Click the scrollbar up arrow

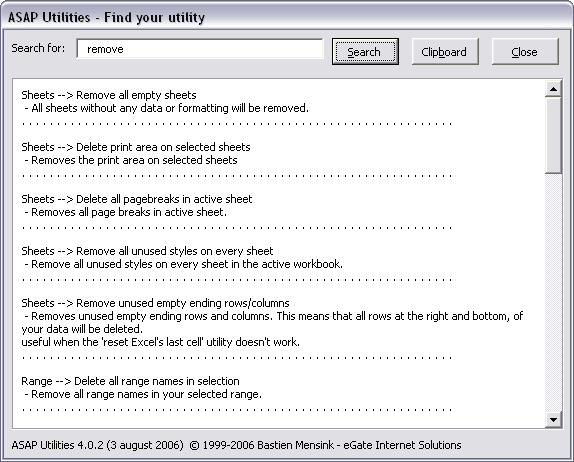(x=553, y=89)
